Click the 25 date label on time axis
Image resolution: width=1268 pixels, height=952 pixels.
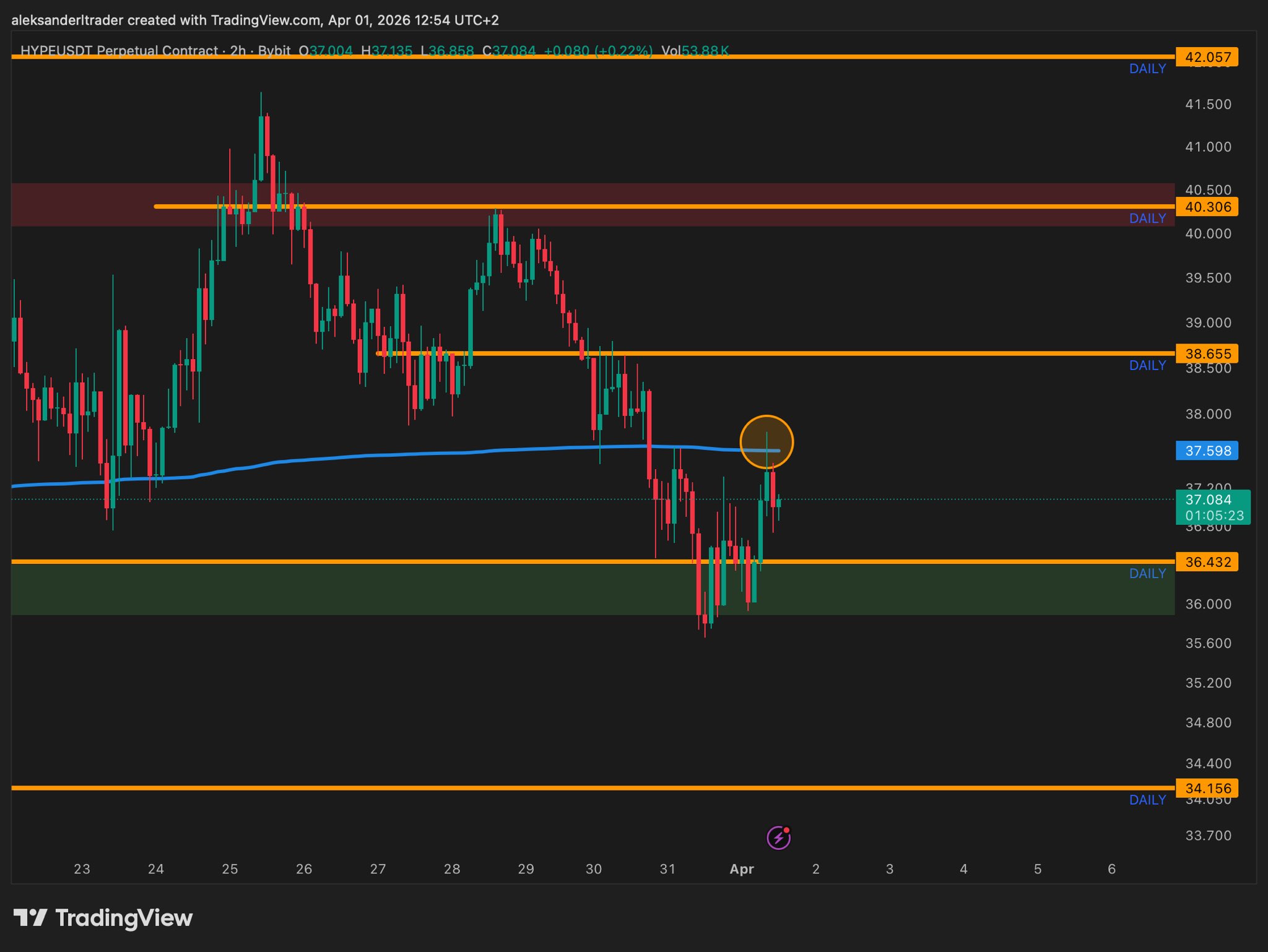230,869
